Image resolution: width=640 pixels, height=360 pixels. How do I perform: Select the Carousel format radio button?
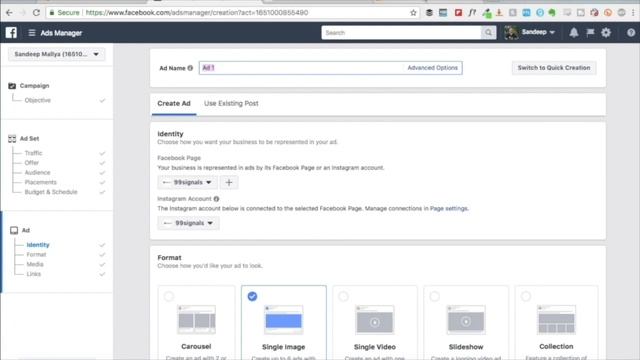coord(169,296)
